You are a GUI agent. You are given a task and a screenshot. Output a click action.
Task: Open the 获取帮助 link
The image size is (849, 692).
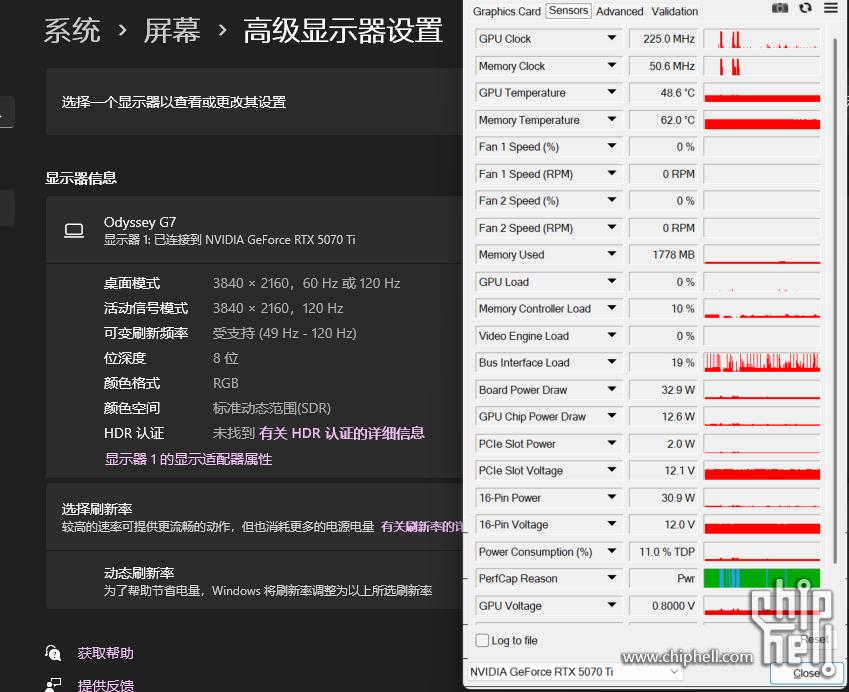point(106,653)
